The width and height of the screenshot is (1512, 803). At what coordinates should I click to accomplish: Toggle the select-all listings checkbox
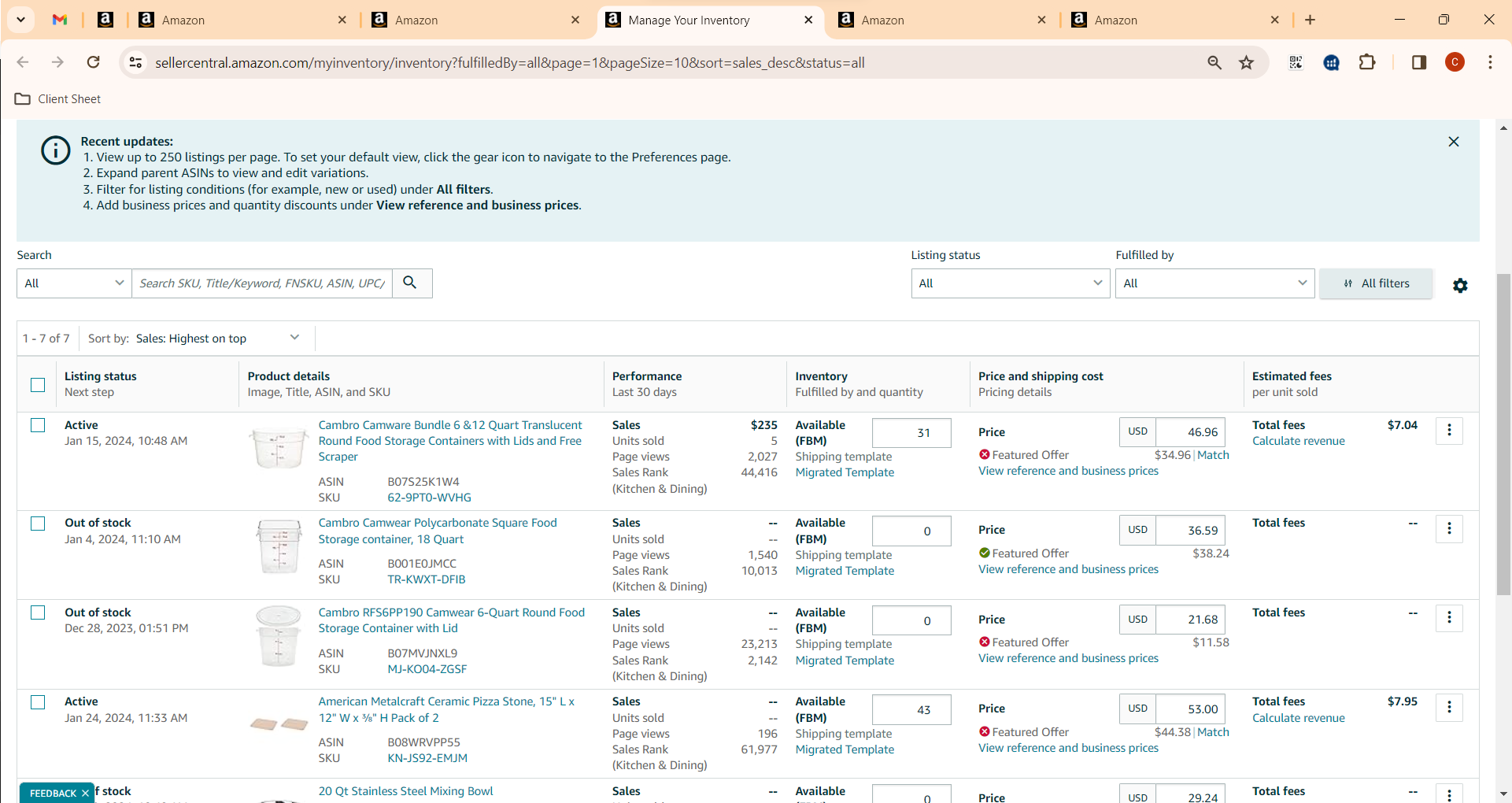[38, 384]
